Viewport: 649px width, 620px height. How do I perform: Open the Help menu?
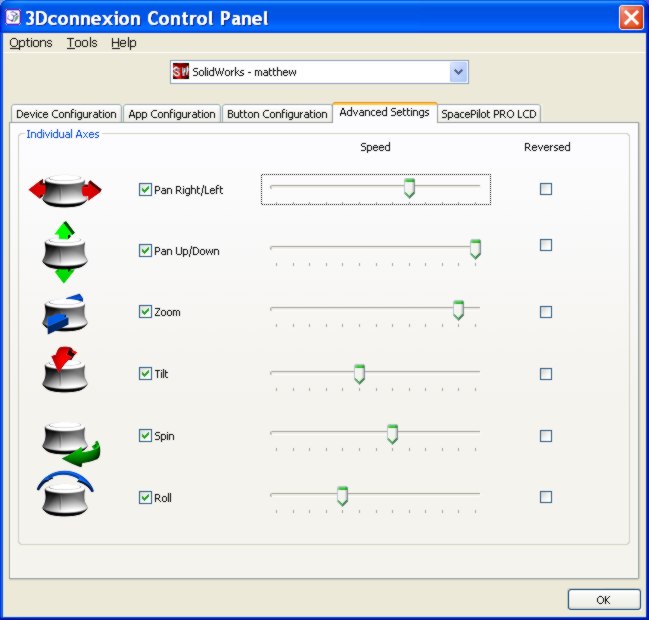(x=123, y=43)
